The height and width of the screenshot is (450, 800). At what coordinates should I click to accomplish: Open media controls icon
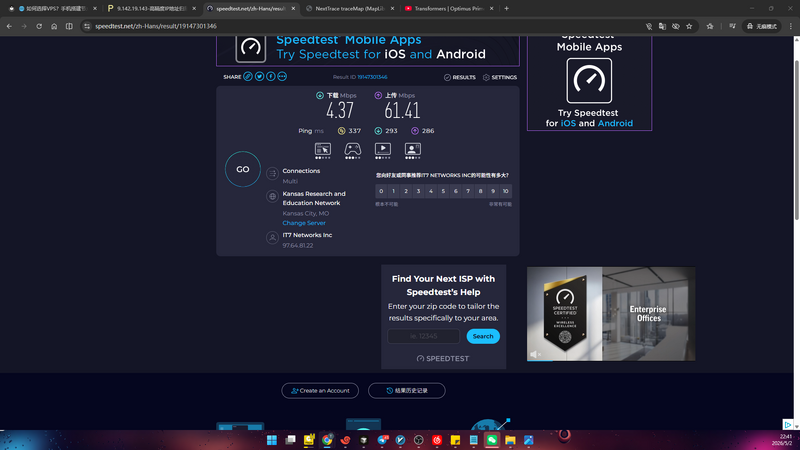pyautogui.click(x=732, y=26)
